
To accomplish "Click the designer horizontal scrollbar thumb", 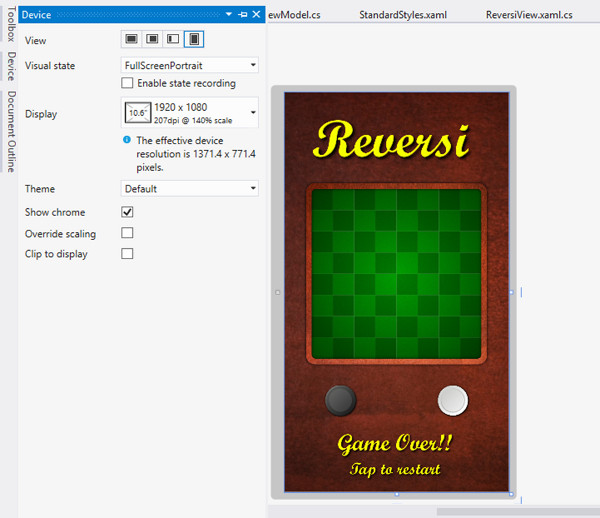I will [518, 511].
